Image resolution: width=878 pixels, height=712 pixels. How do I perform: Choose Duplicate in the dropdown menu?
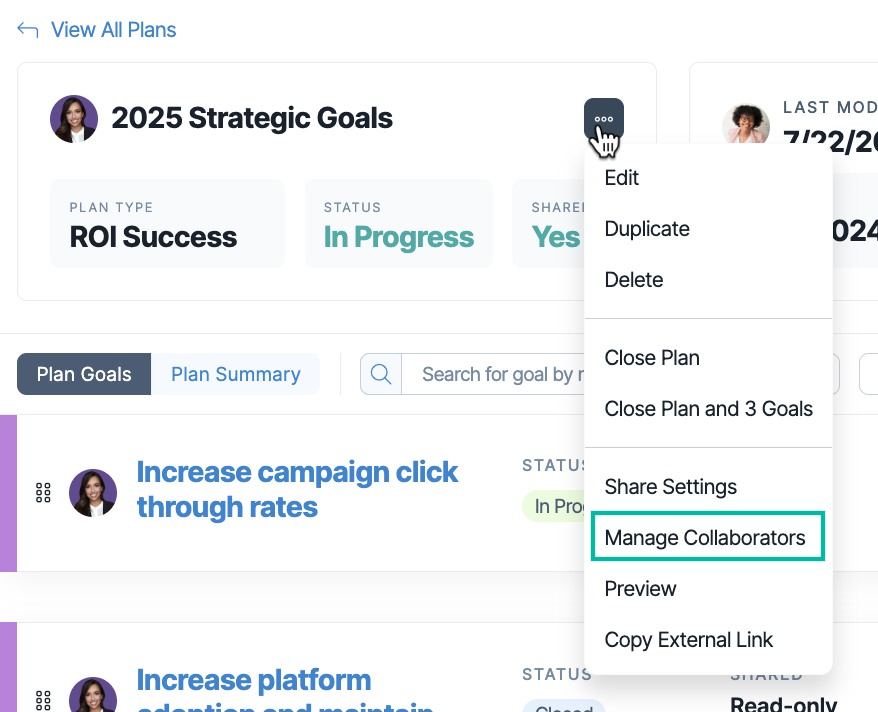(647, 229)
